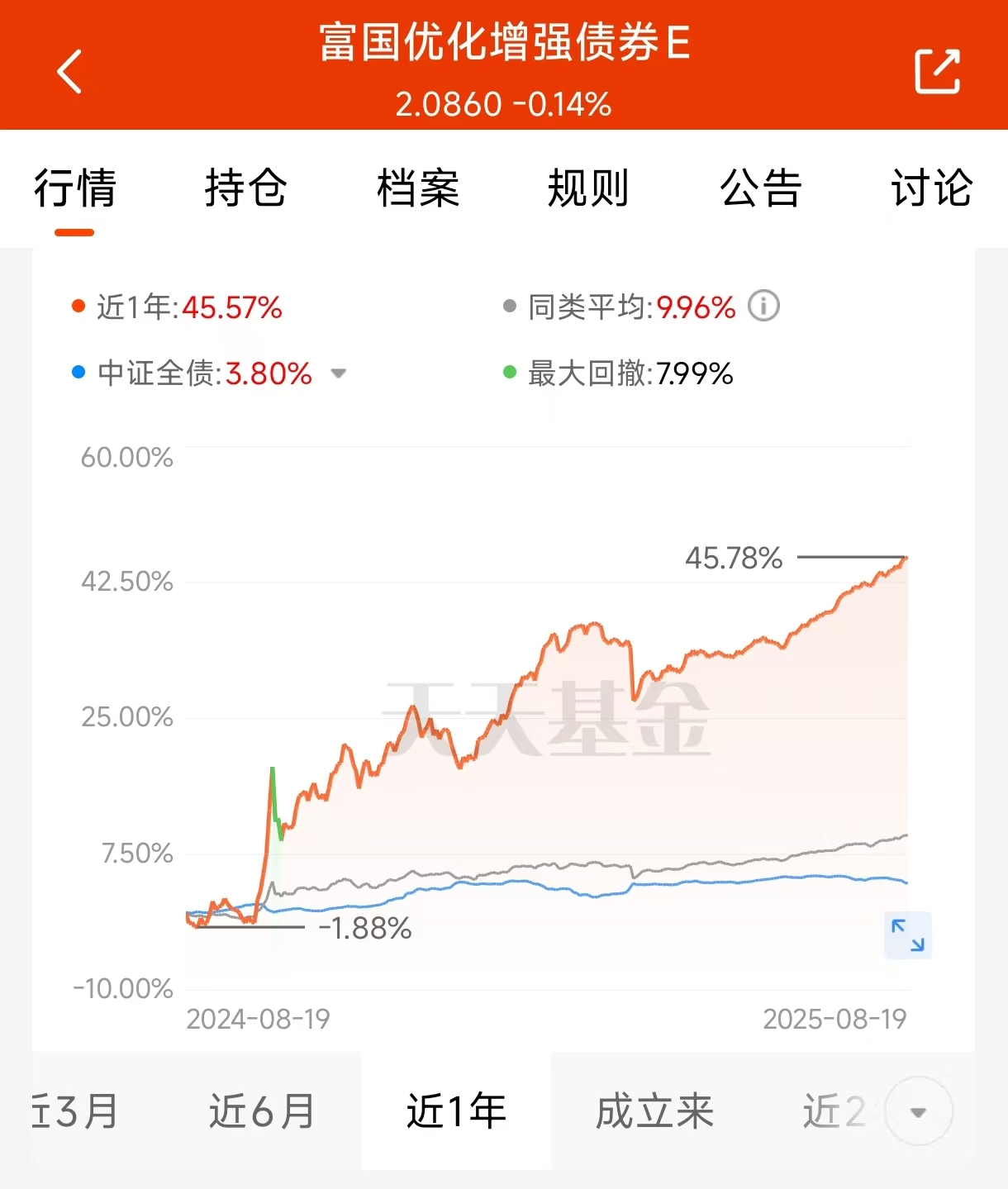Switch to the 档案 tab
This screenshot has height=1189, width=1008.
tap(418, 188)
